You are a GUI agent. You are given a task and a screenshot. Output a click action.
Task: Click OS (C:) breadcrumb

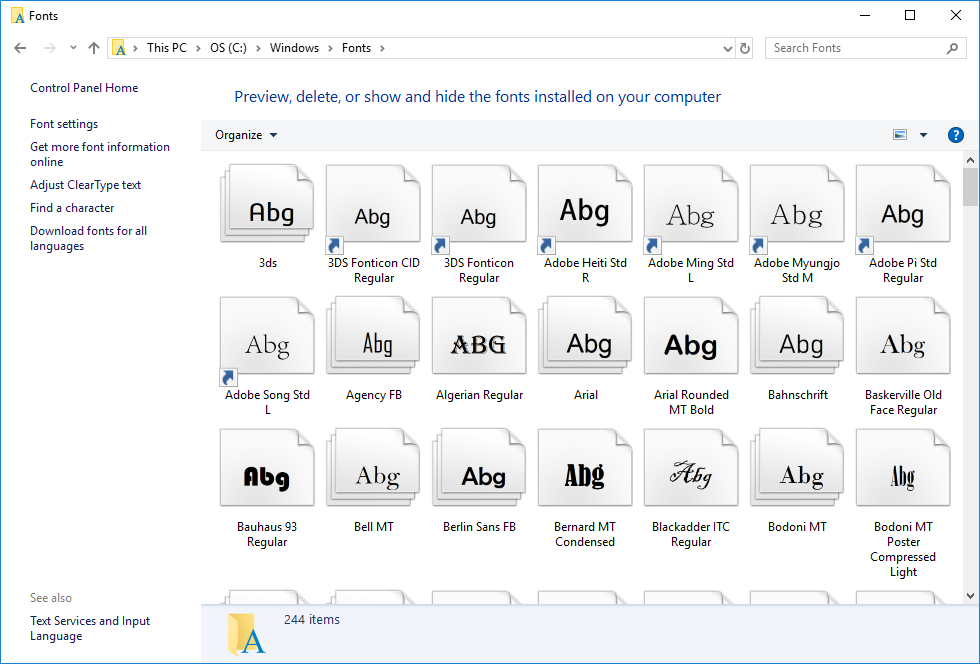(228, 48)
